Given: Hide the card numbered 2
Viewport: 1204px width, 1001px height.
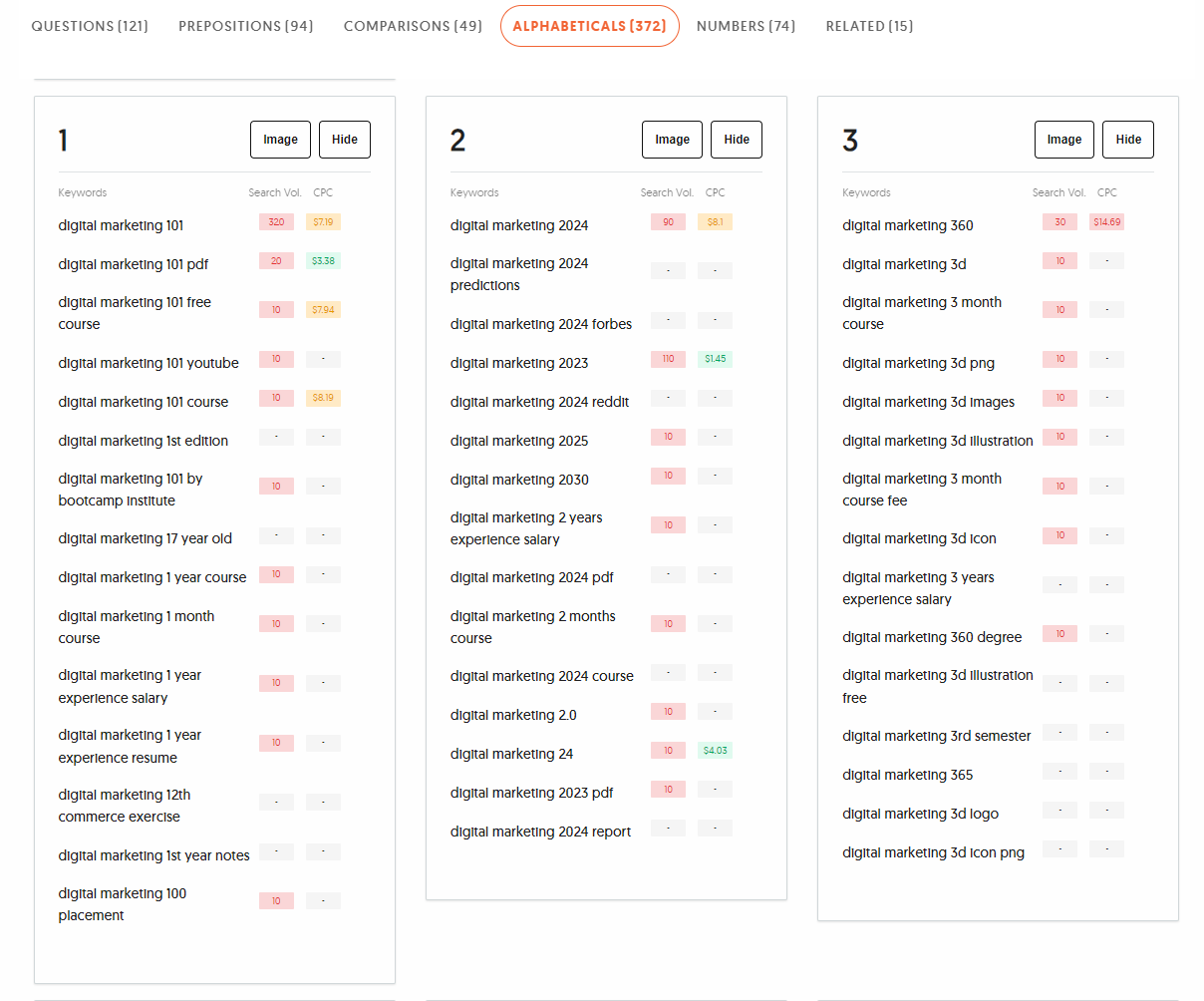Looking at the screenshot, I should click(x=737, y=140).
